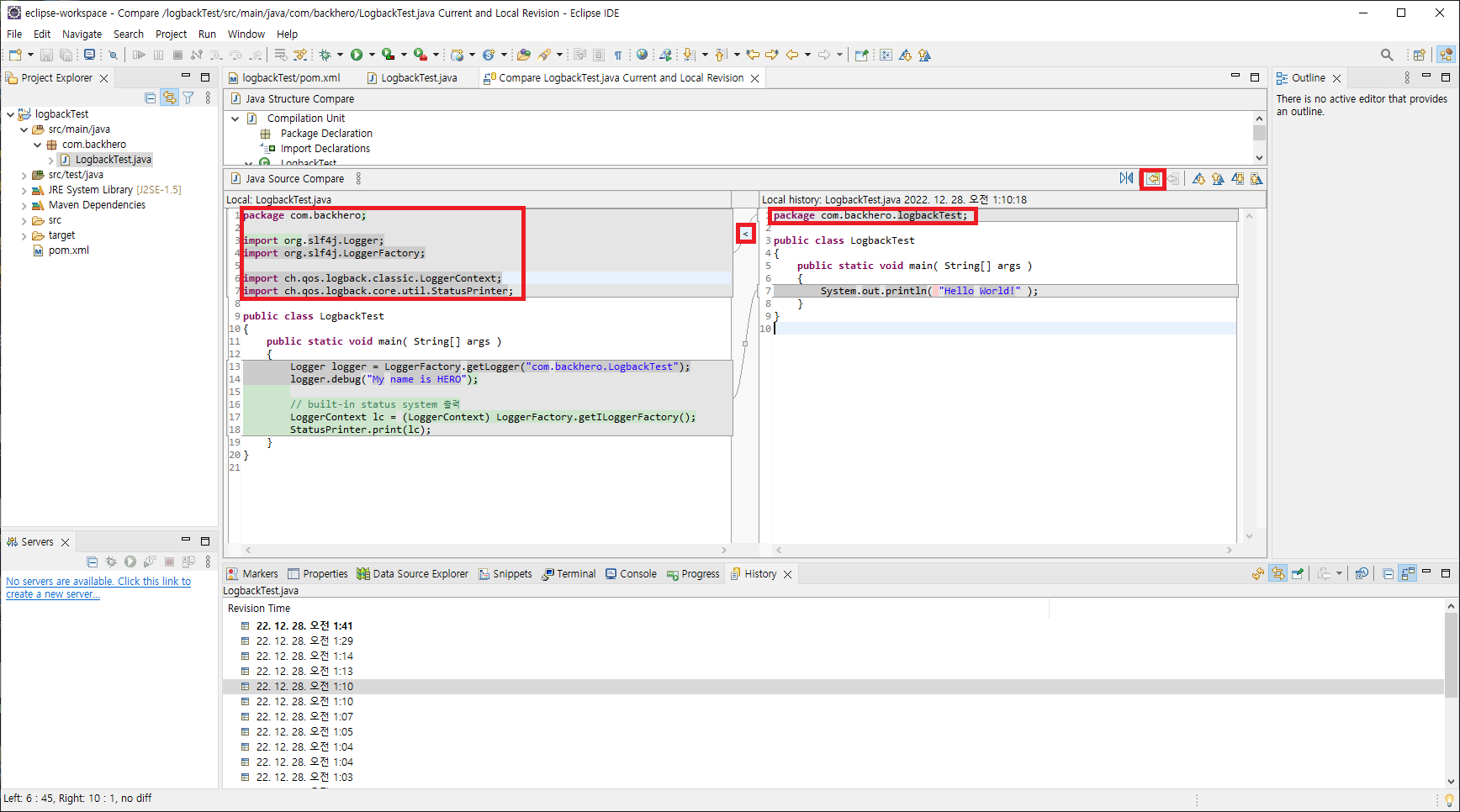This screenshot has width=1460, height=812.
Task: Open the File menu
Action: coord(14,34)
